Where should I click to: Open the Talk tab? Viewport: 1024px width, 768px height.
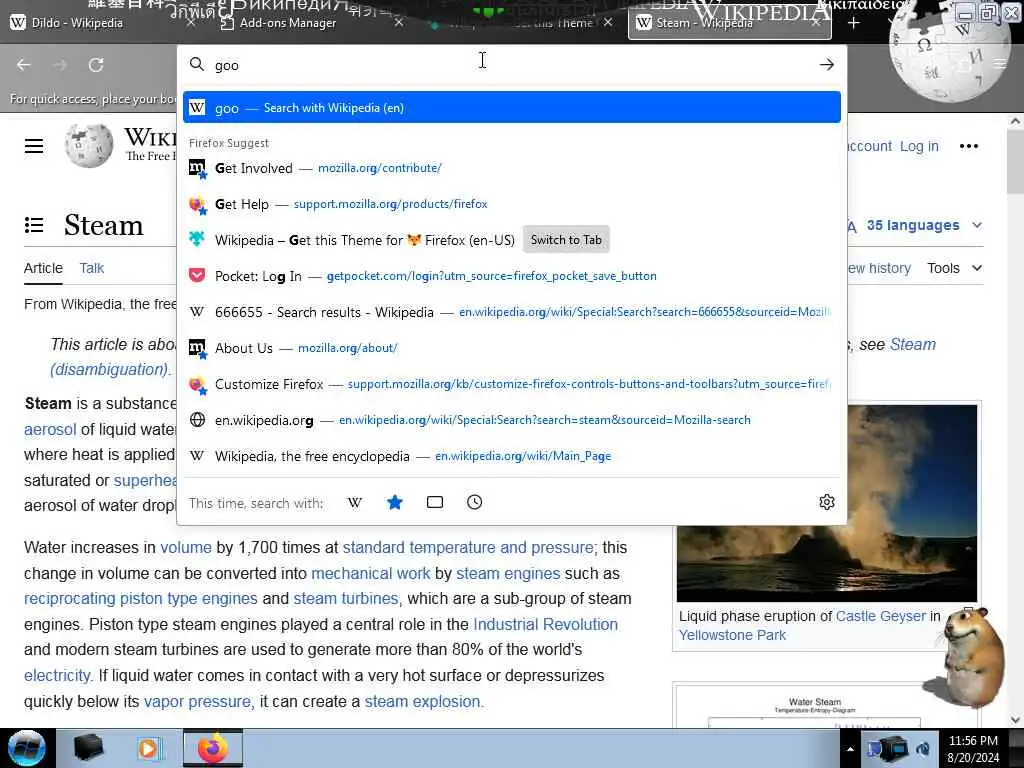(x=91, y=268)
